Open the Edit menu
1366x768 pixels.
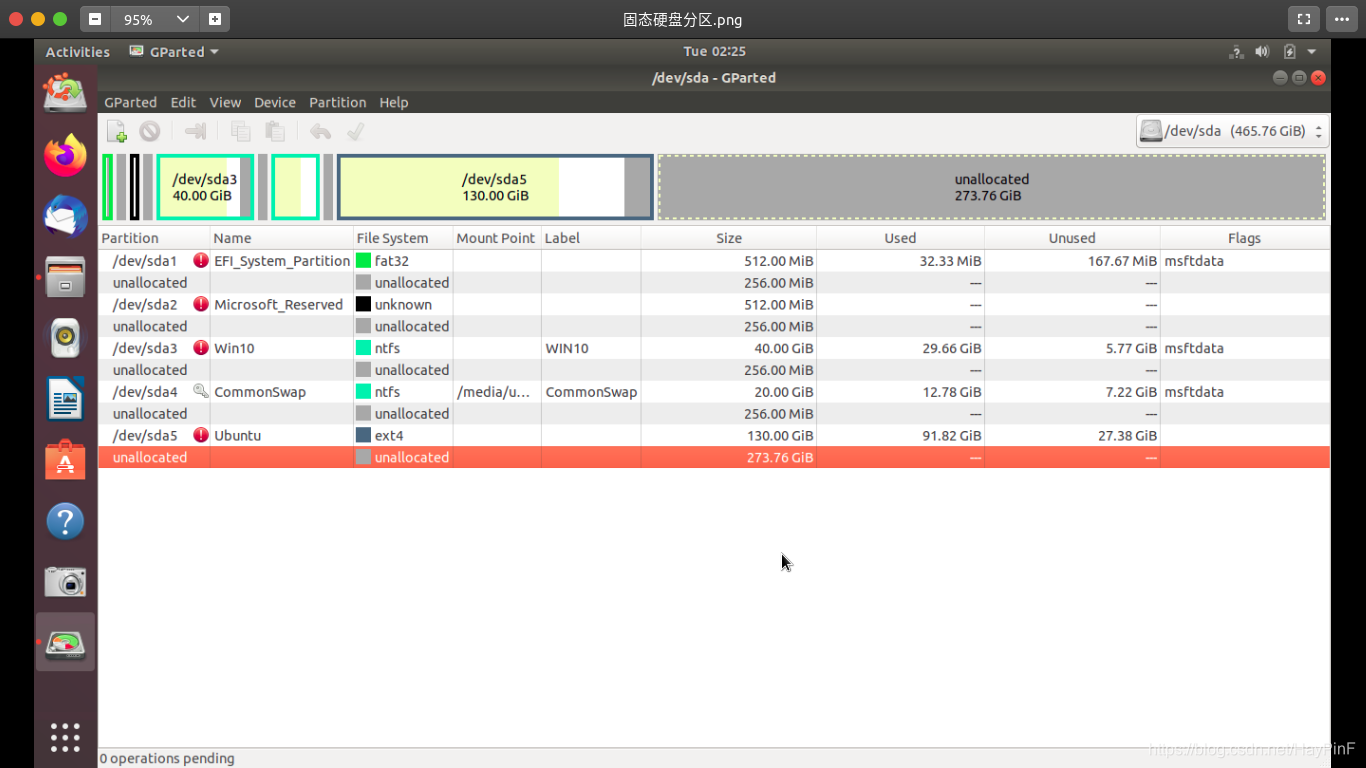[x=183, y=102]
